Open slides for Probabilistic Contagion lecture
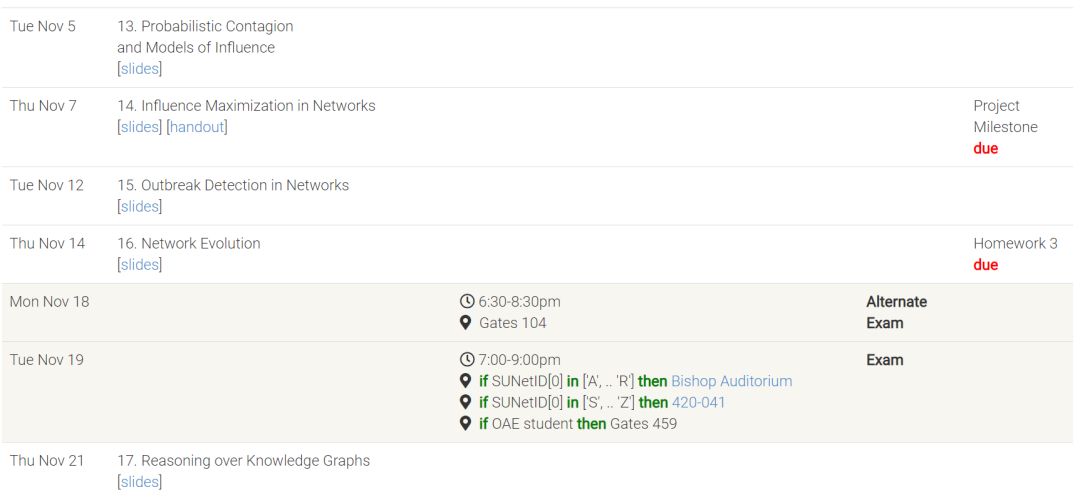Image resolution: width=1080 pixels, height=497 pixels. pos(139,69)
